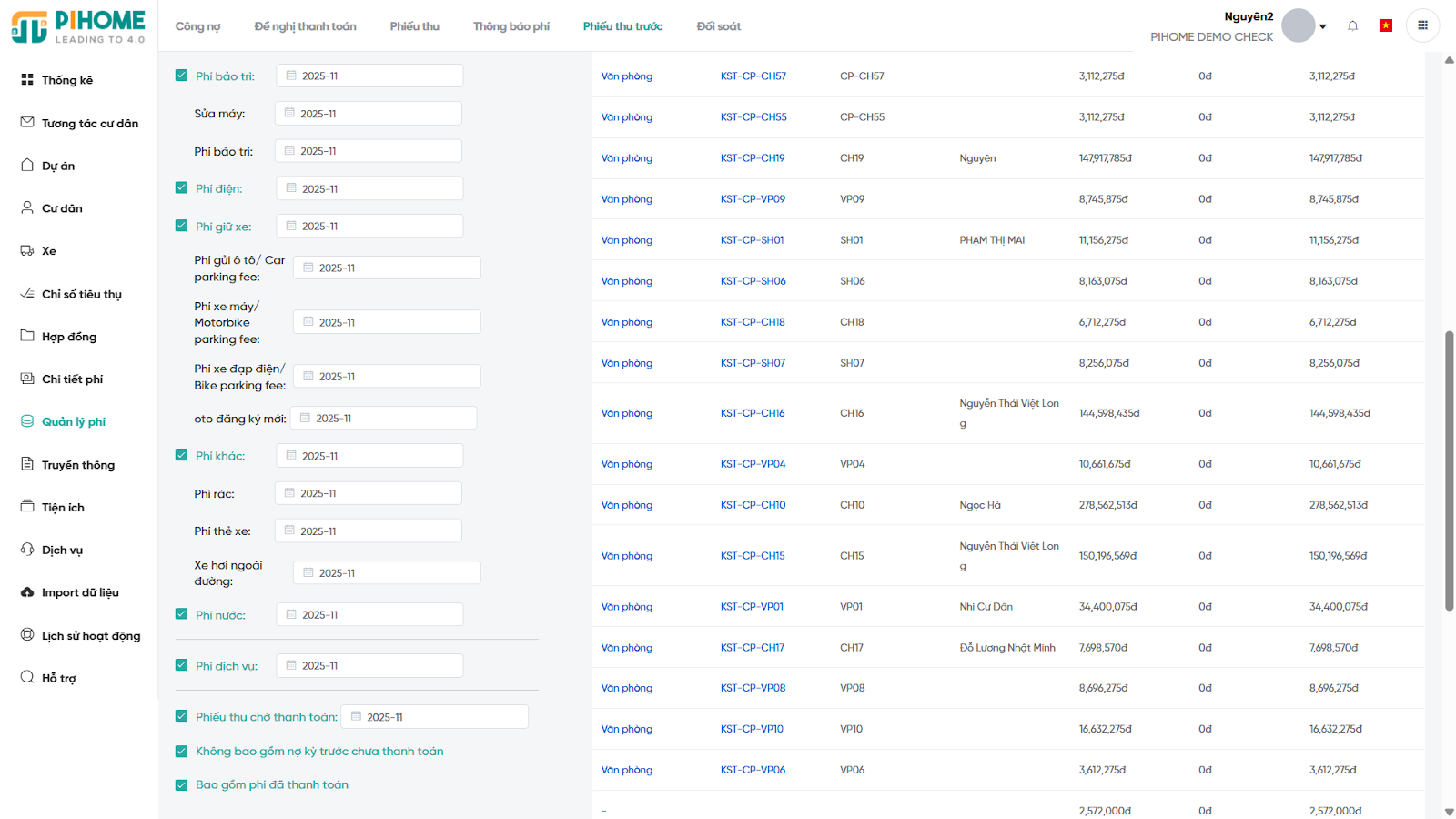
Task: Click the Xe vehicle icon in sidebar
Action: tap(27, 251)
